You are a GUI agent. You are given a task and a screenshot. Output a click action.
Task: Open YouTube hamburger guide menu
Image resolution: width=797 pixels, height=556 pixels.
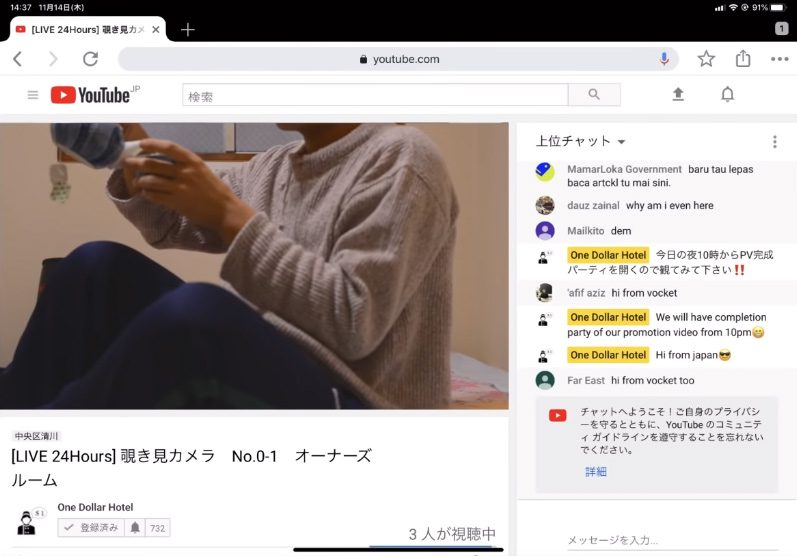coord(33,95)
